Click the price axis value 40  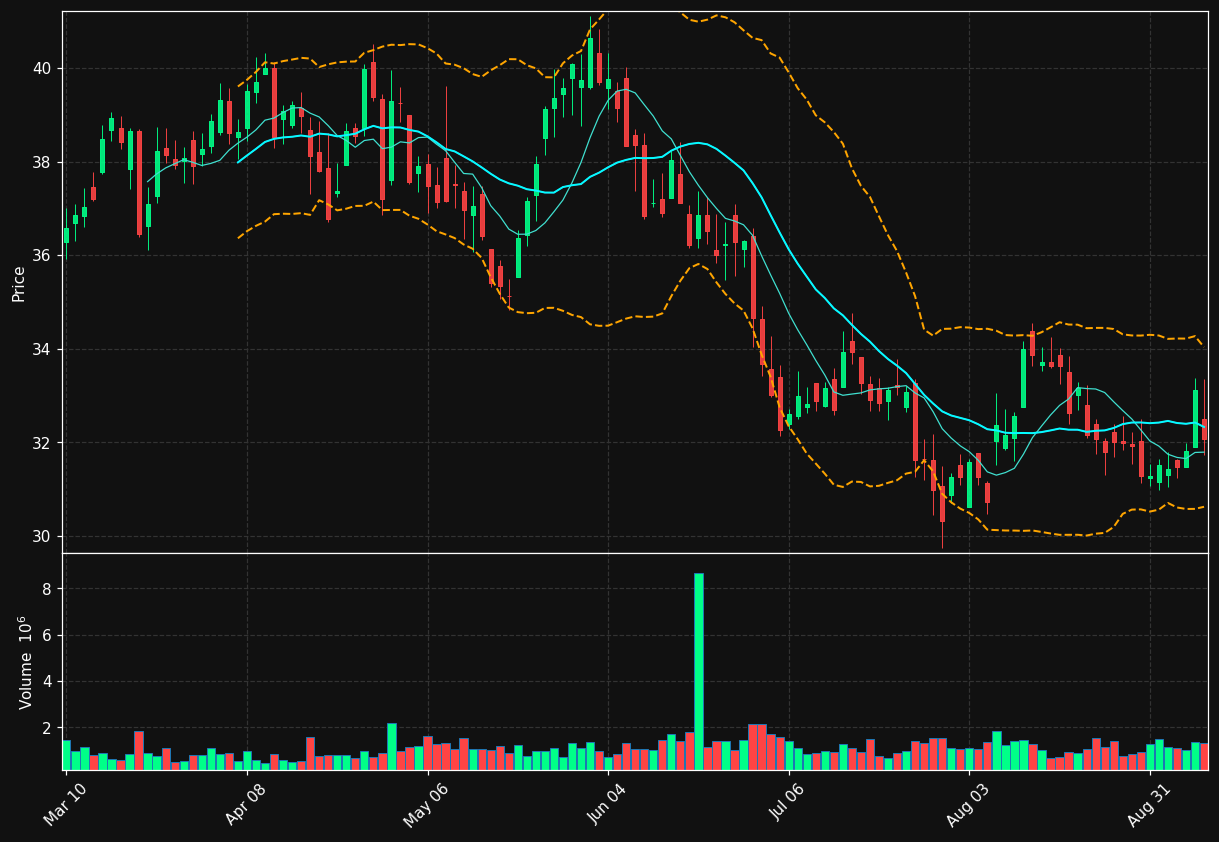coord(44,69)
